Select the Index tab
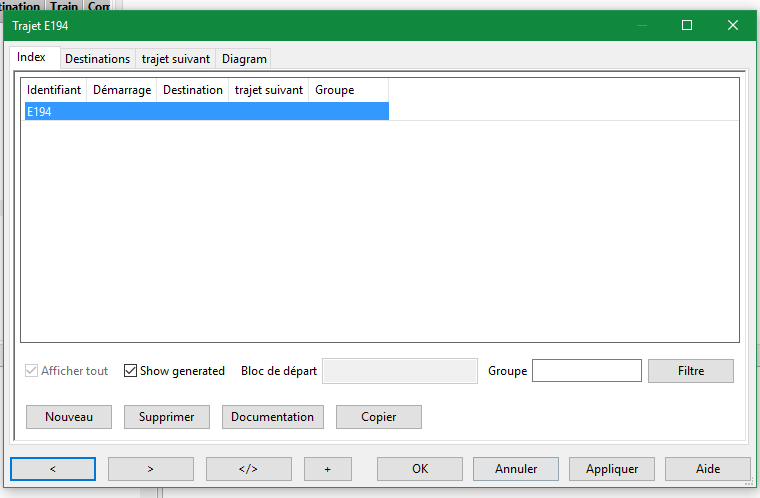Screen dimensions: 760x498 point(32,58)
